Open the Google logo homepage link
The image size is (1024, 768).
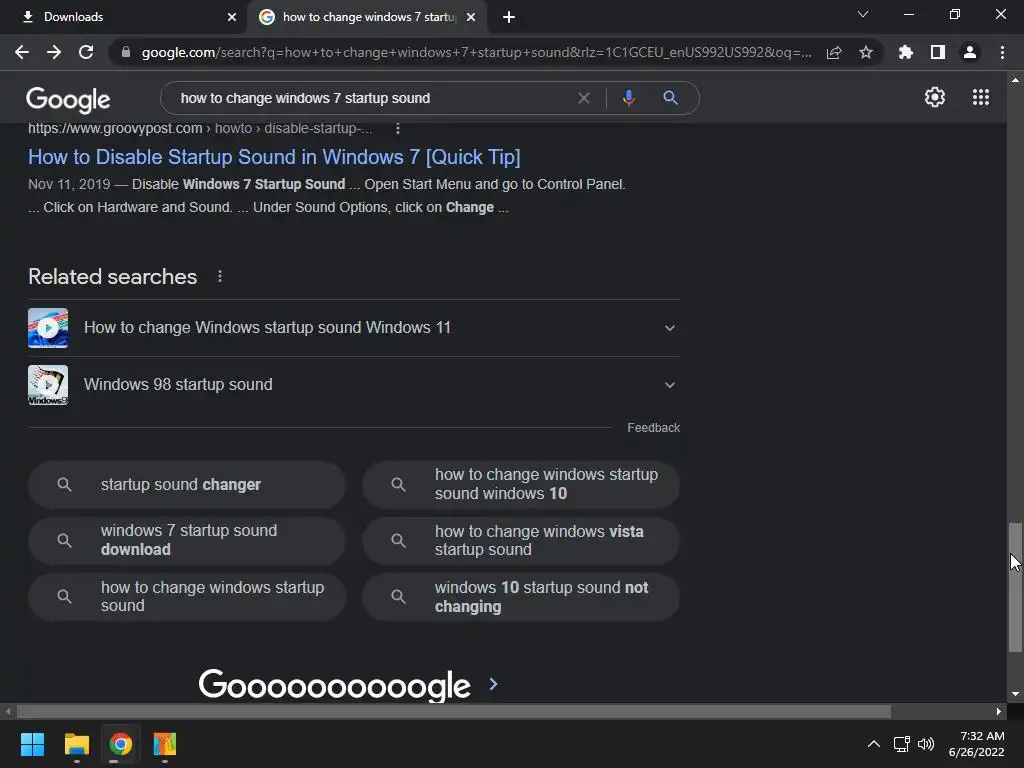[x=68, y=99]
